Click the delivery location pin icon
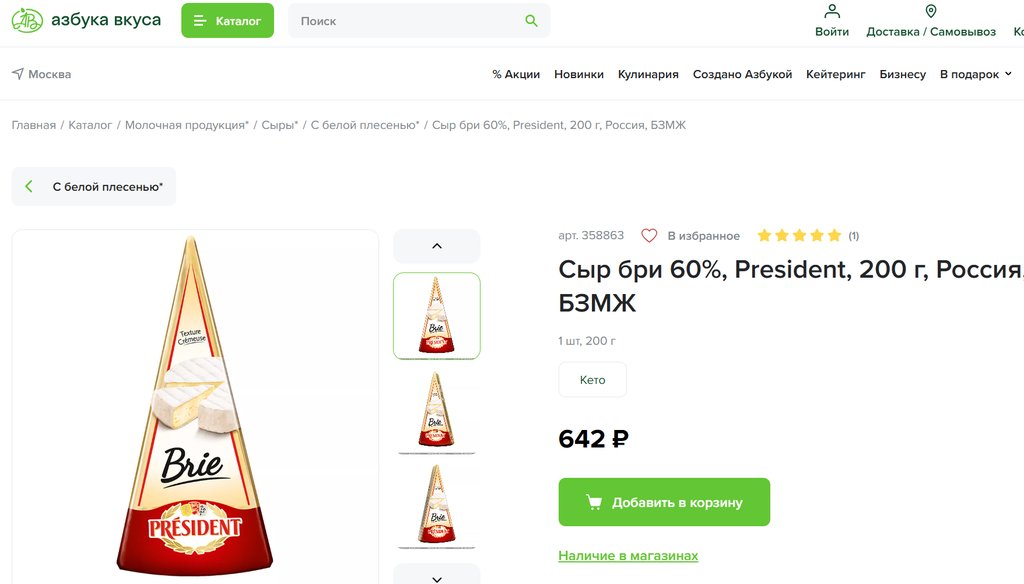Image resolution: width=1024 pixels, height=584 pixels. tap(931, 12)
